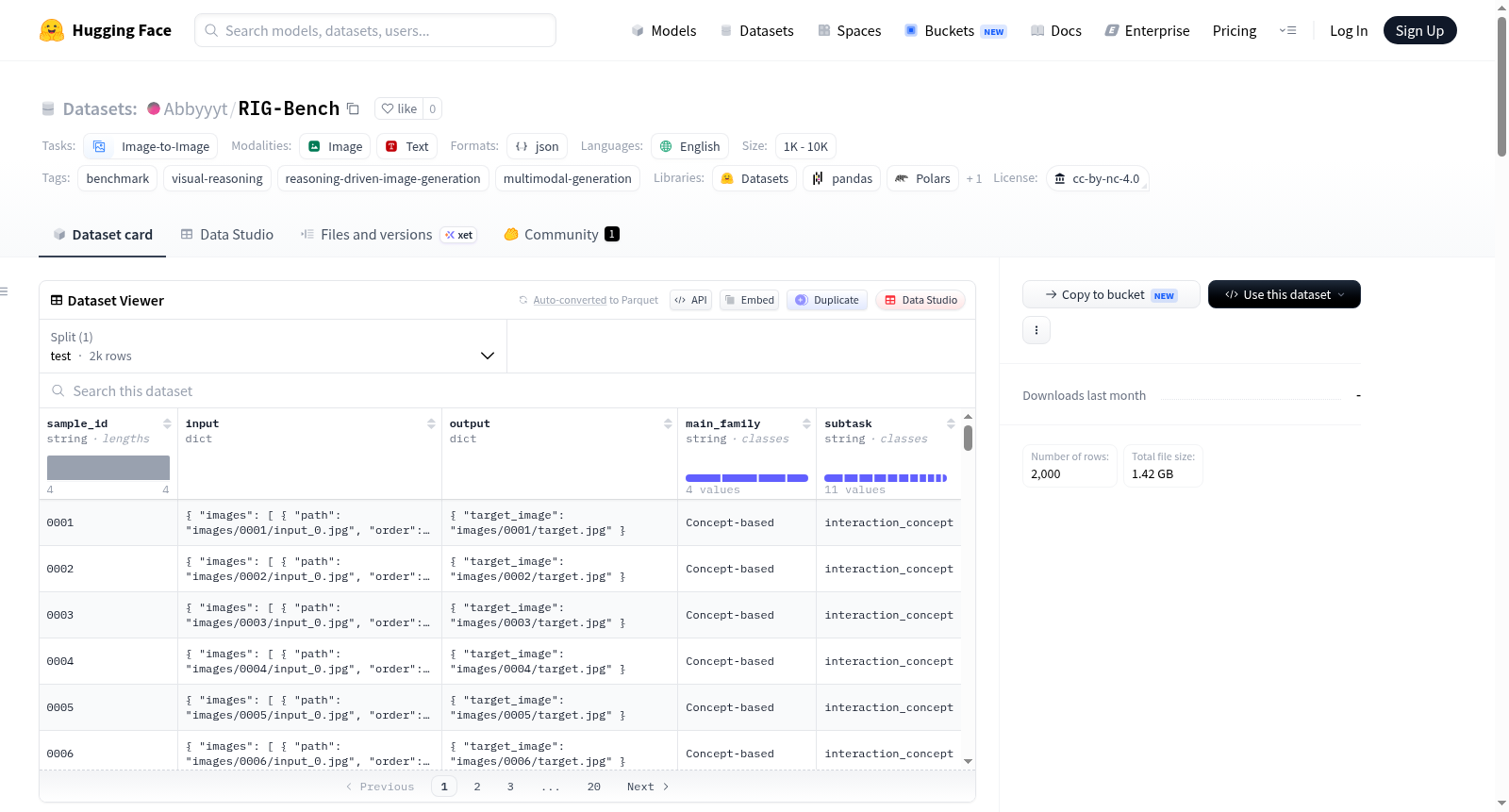The width and height of the screenshot is (1509, 812).
Task: Open the extra navigation menu icon
Action: tap(1287, 30)
